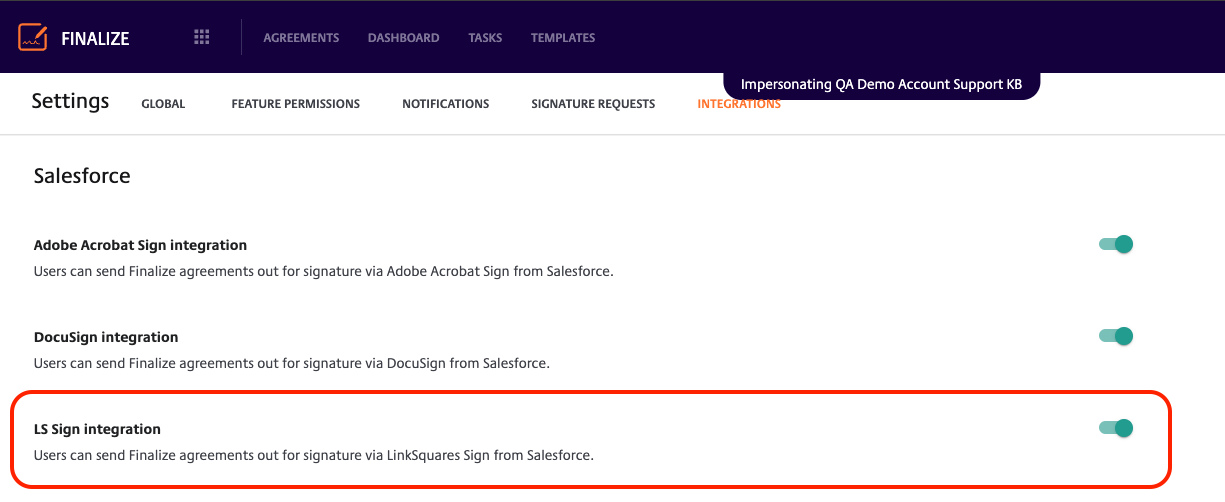Click the FINALIZE brand name text

pyautogui.click(x=95, y=39)
